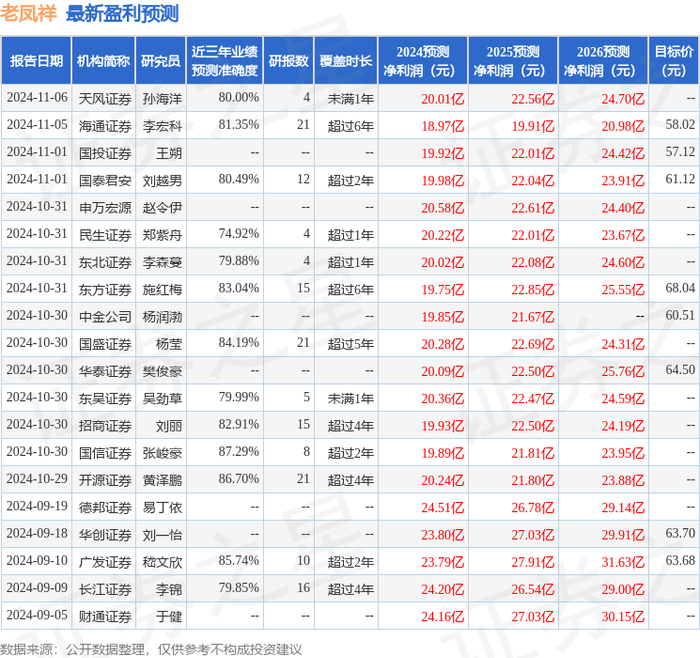
Task: Click researcher name 刘一怡
Action: [x=162, y=534]
